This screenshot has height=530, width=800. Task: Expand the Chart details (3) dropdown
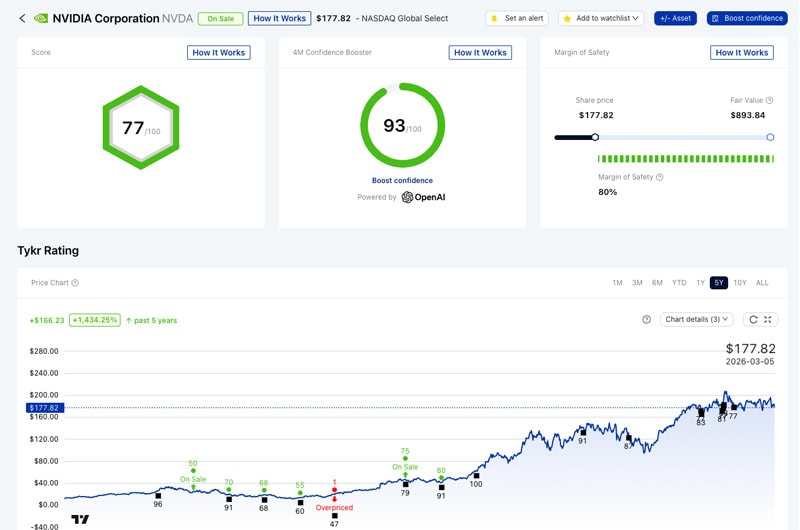(x=697, y=319)
